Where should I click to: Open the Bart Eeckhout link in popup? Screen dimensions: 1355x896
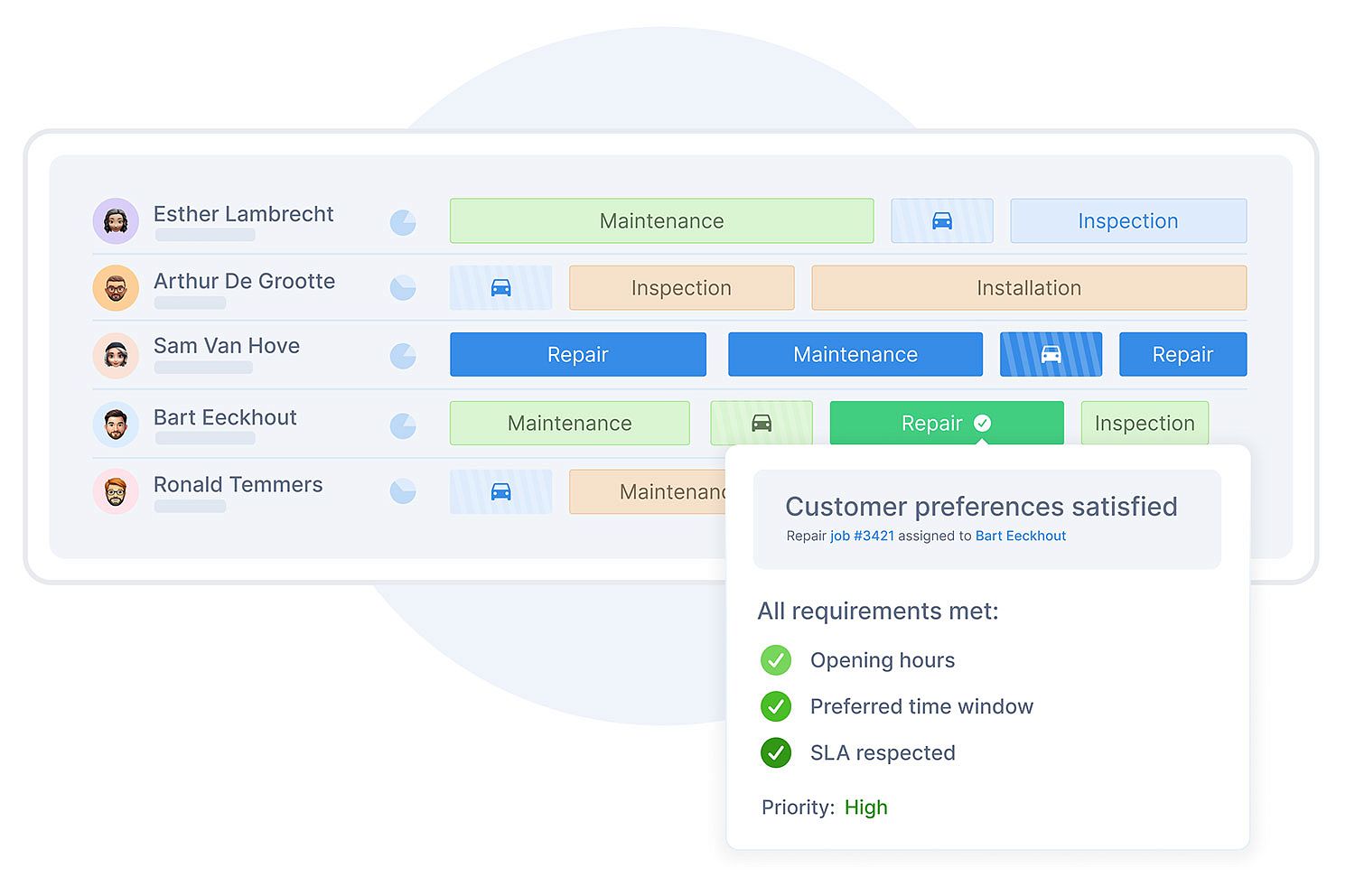coord(1020,536)
